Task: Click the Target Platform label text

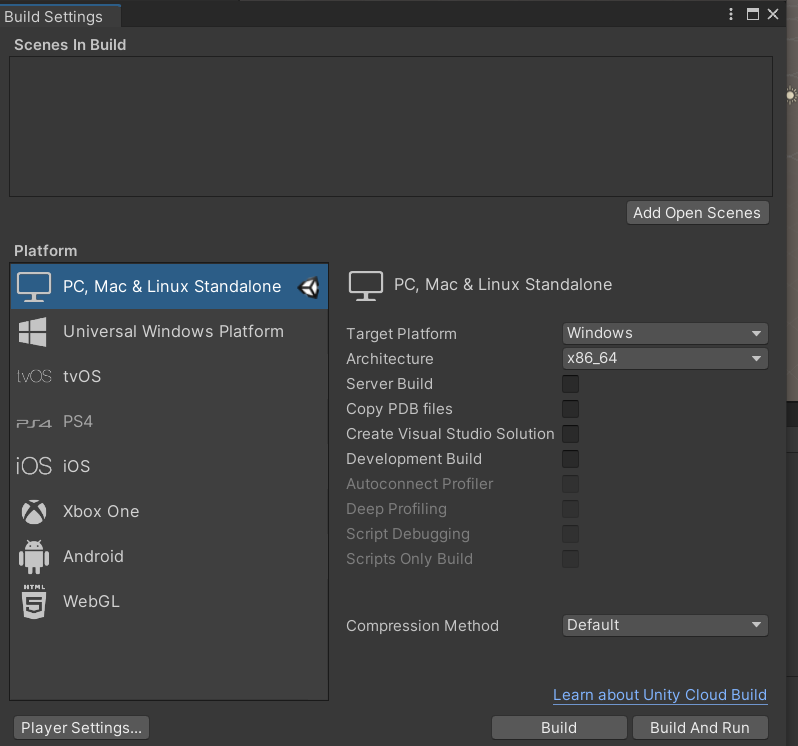Action: (401, 334)
